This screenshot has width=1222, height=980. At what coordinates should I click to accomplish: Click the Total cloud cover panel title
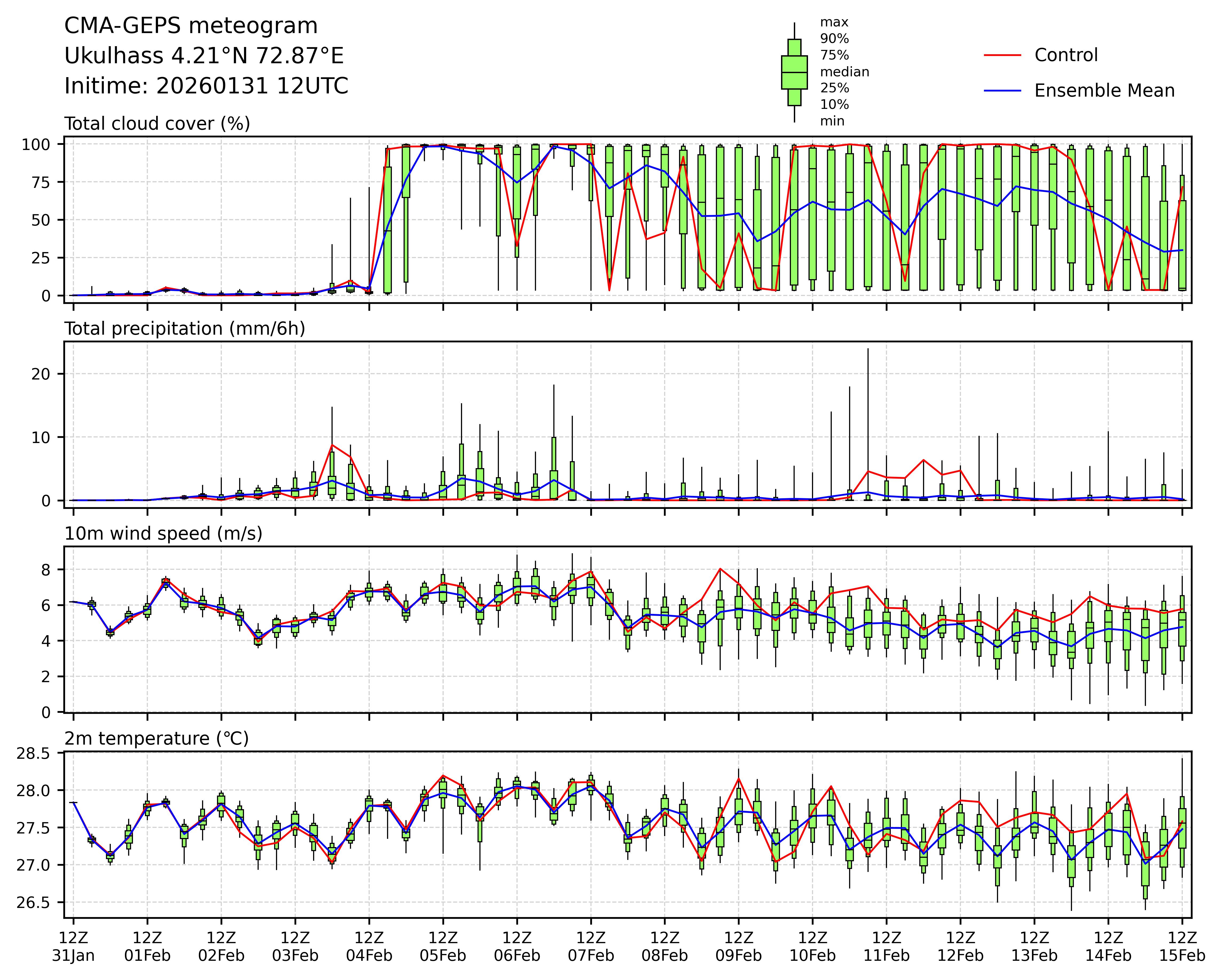(x=157, y=124)
